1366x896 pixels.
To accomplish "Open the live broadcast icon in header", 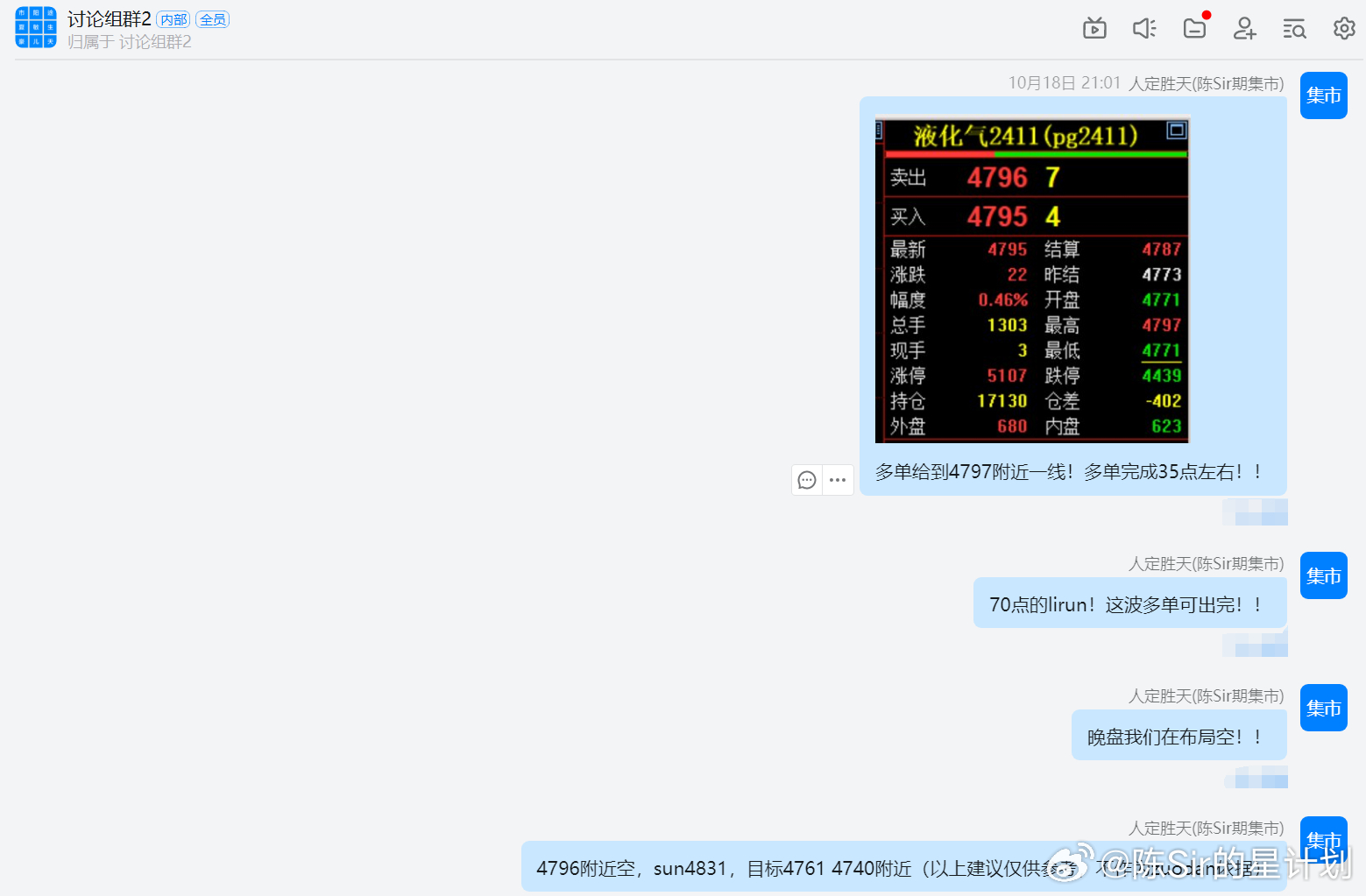I will pyautogui.click(x=1094, y=29).
